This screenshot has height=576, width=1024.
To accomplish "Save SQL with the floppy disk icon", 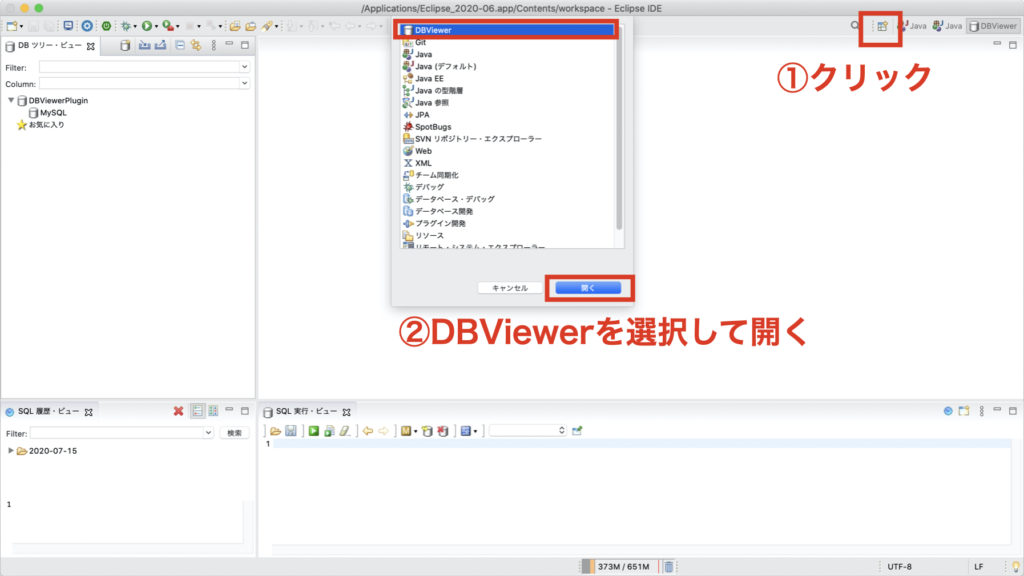I will click(291, 431).
